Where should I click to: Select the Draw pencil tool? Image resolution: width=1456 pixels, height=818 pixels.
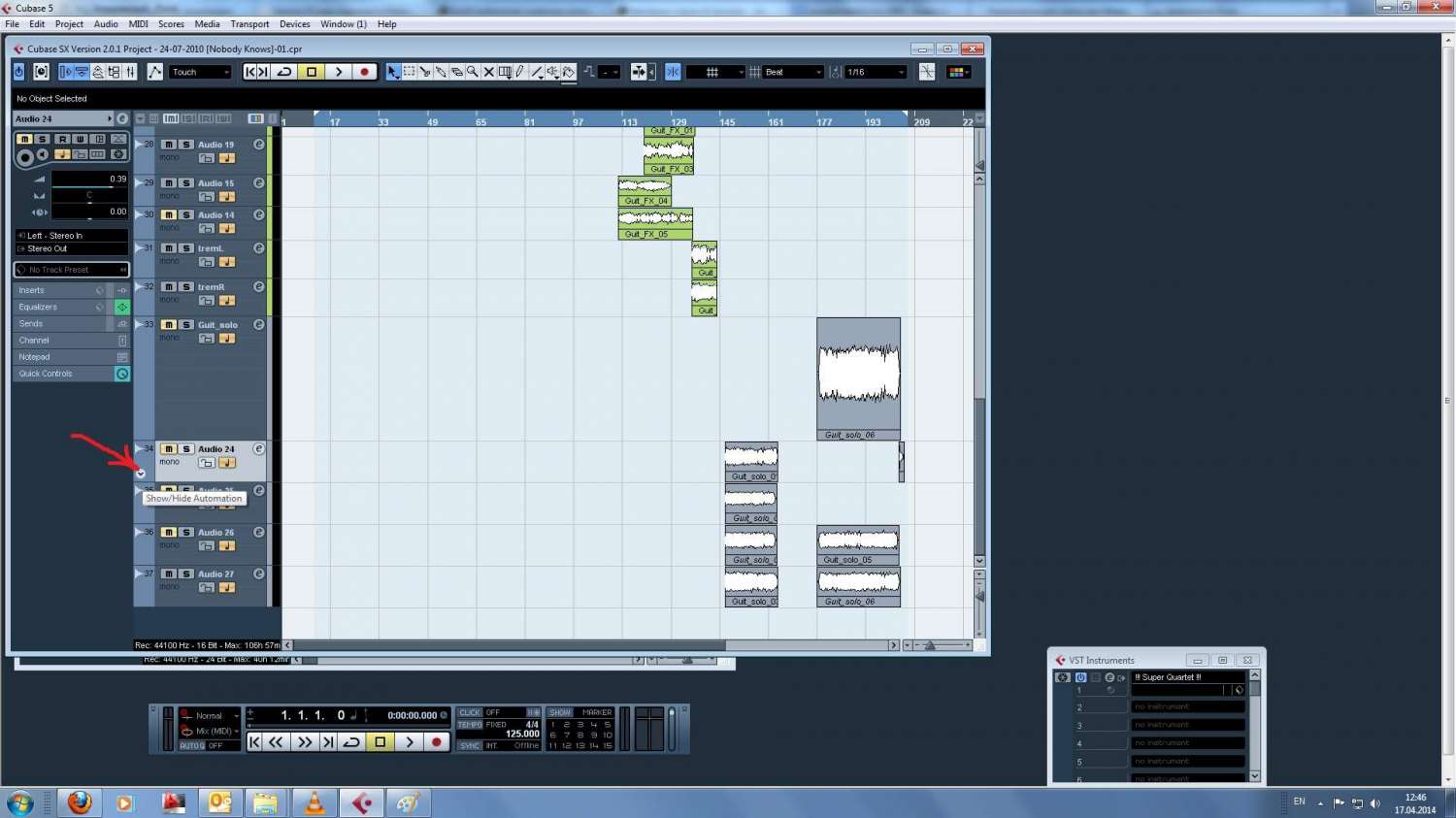(520, 72)
